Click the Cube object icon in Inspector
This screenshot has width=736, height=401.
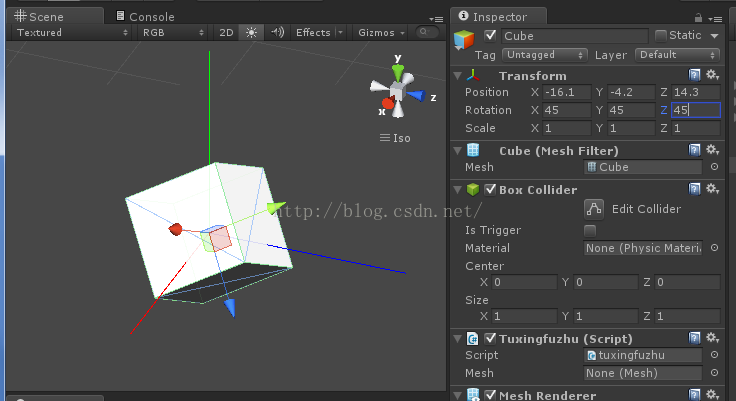point(464,39)
